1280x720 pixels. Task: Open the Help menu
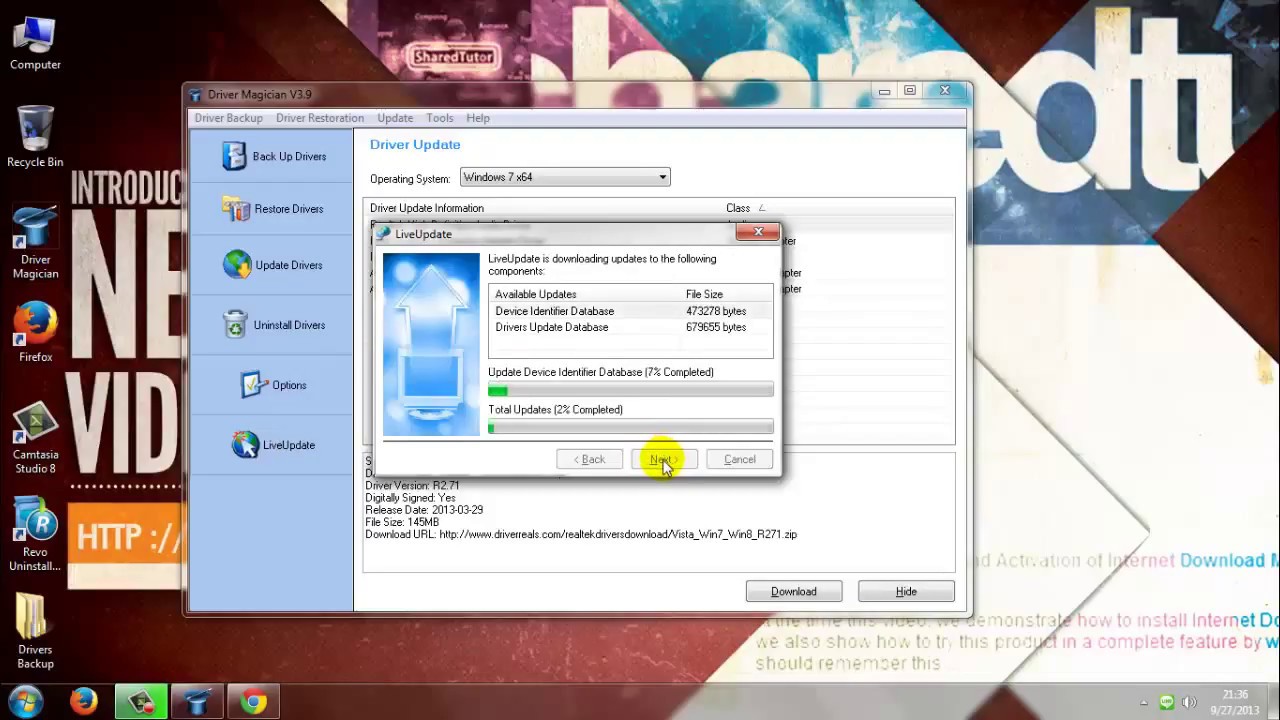(x=478, y=118)
